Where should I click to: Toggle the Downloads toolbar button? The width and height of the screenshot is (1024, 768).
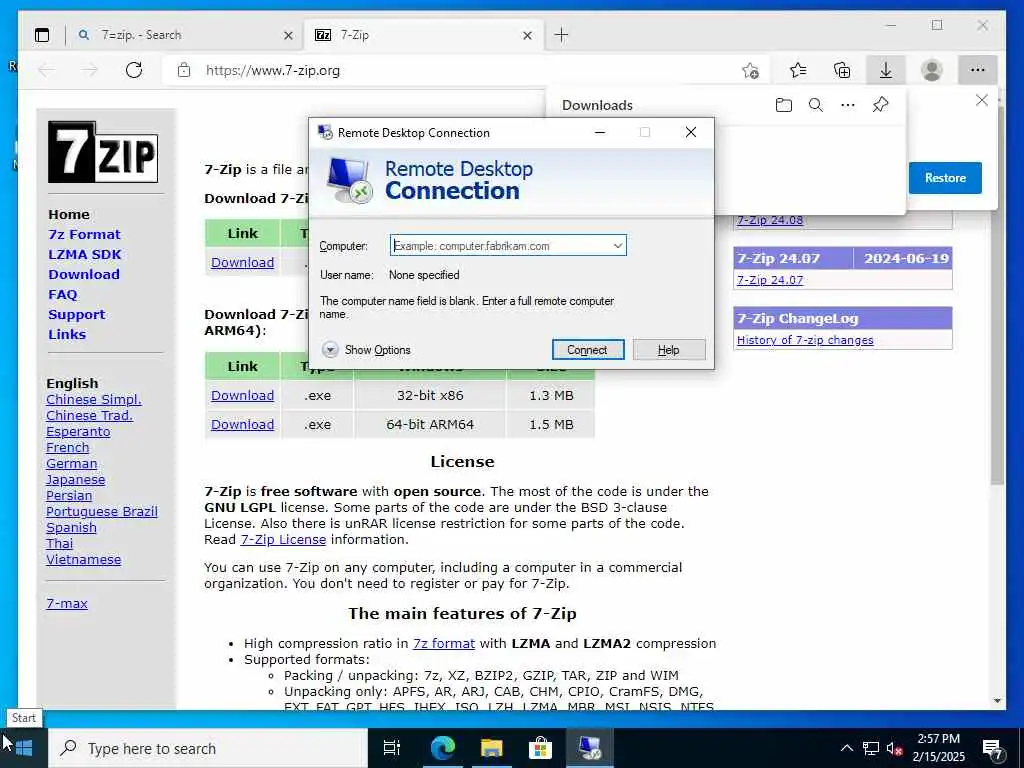886,70
